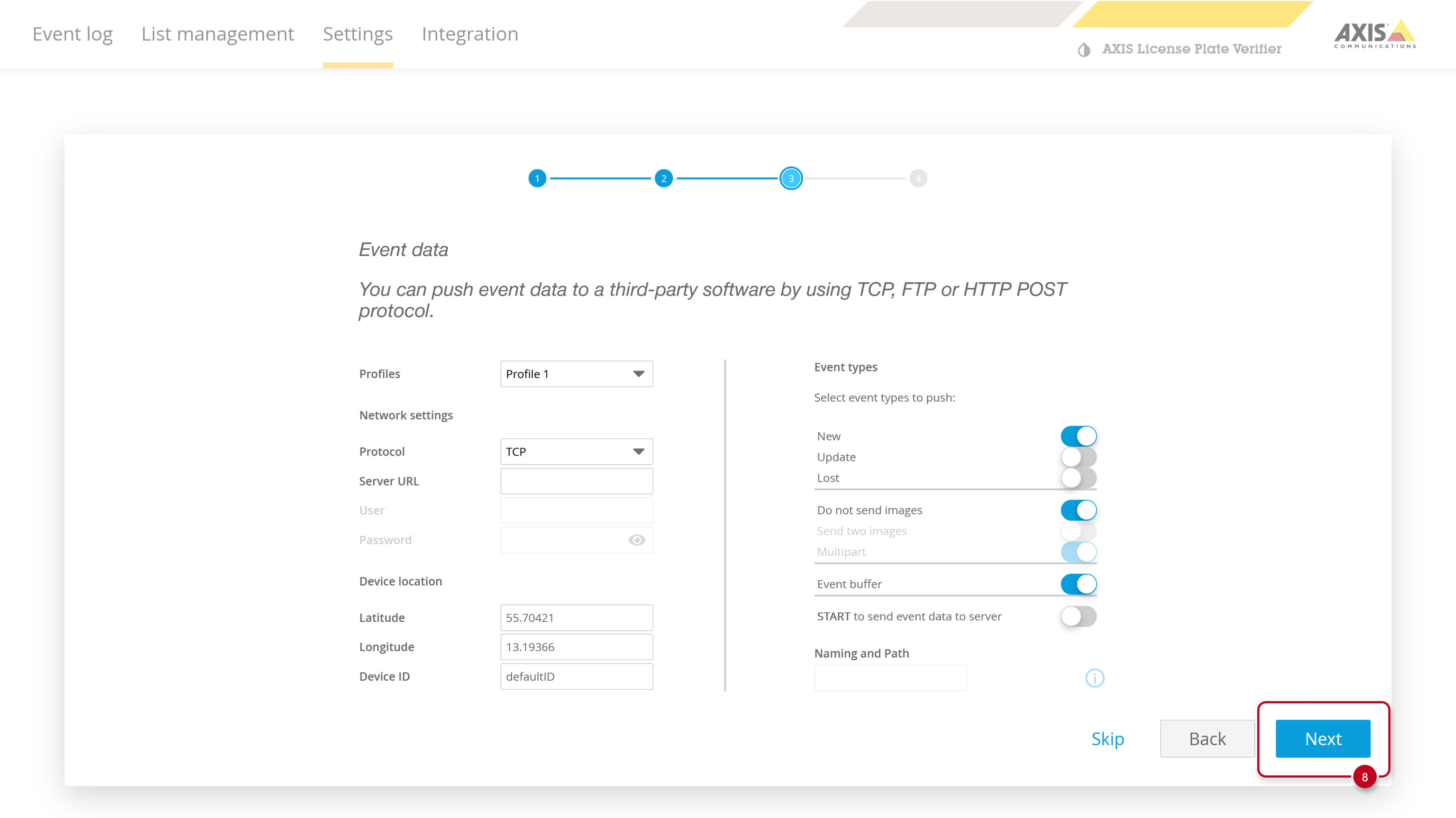Go to wizard step 1 circle
The width and height of the screenshot is (1456, 818).
pyautogui.click(x=537, y=179)
